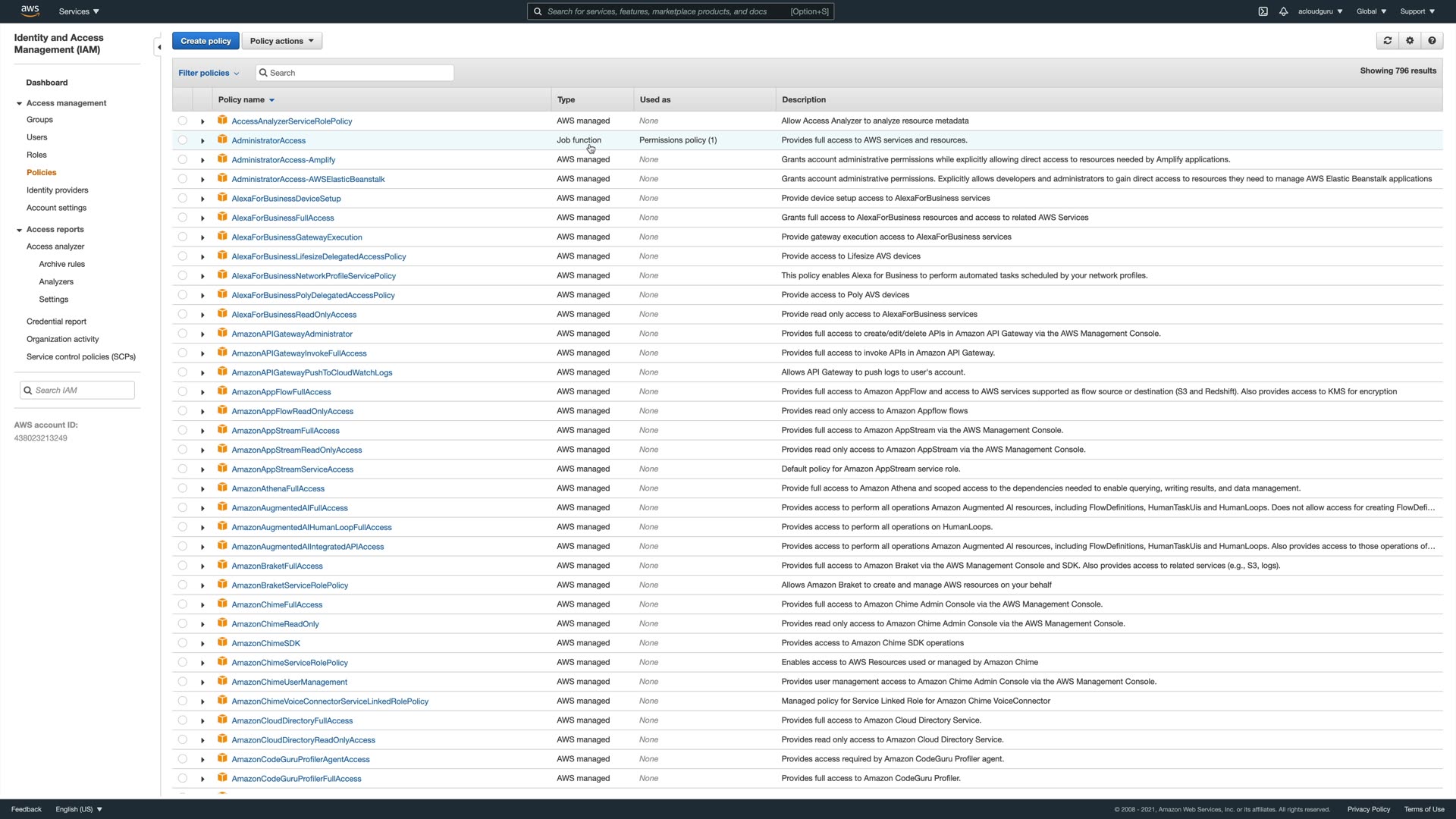1456x819 pixels.
Task: Open the CloudShell terminal icon
Action: (x=1263, y=11)
